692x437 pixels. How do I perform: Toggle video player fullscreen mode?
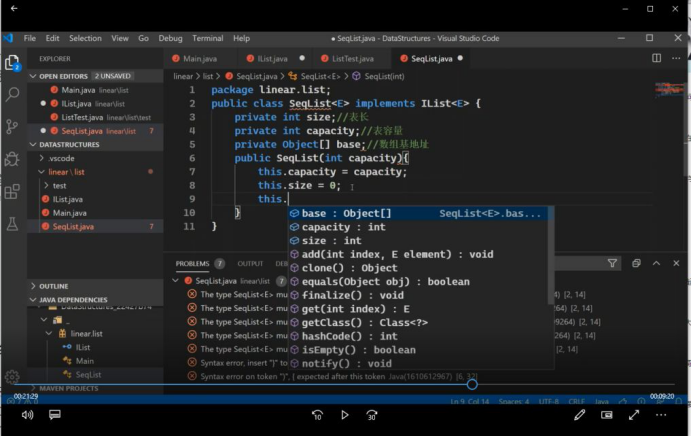tap(634, 415)
